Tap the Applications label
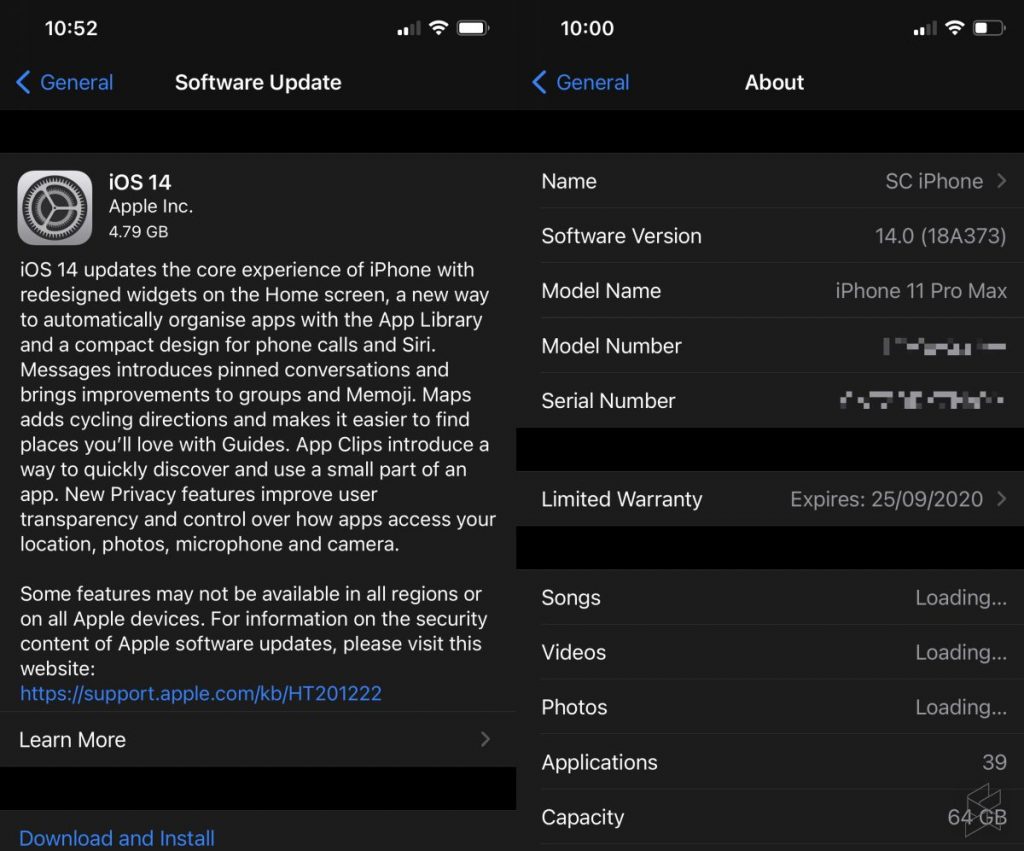Image resolution: width=1024 pixels, height=851 pixels. (x=600, y=762)
